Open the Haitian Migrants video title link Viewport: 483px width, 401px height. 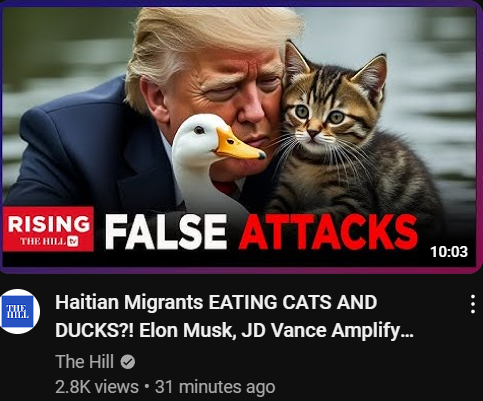coord(234,316)
